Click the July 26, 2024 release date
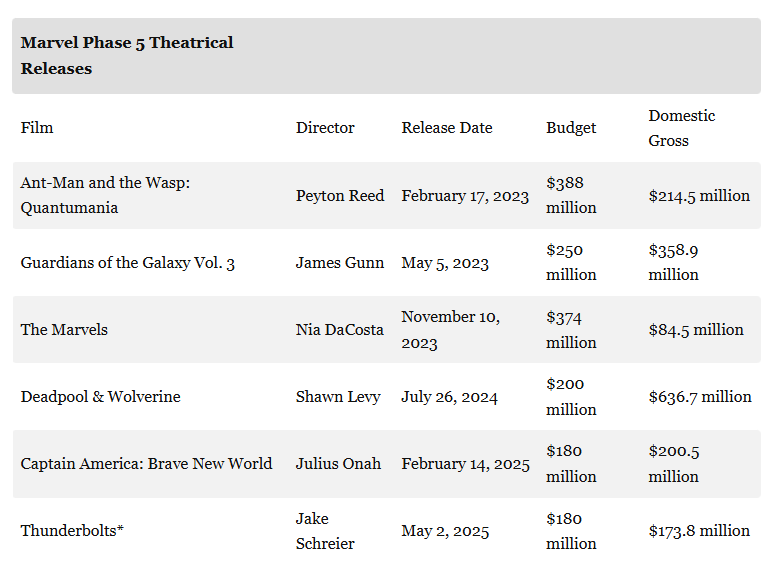Viewport: 777px width, 575px height. (451, 397)
